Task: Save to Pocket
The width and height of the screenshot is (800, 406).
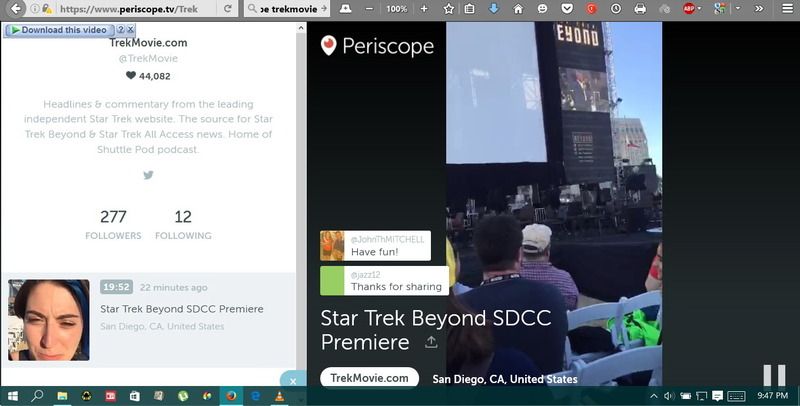Action: pos(567,9)
